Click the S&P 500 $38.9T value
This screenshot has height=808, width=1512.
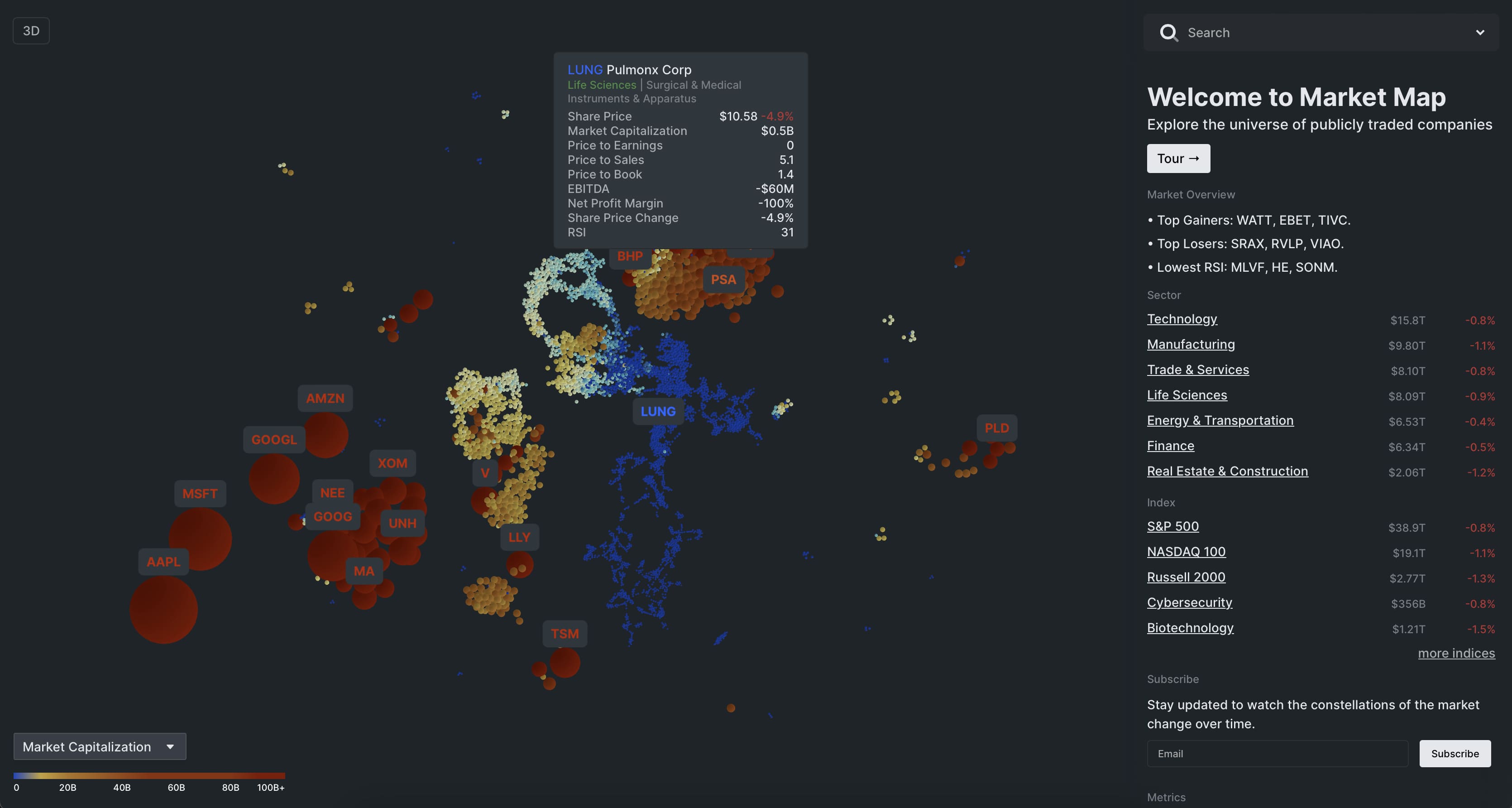point(1407,528)
